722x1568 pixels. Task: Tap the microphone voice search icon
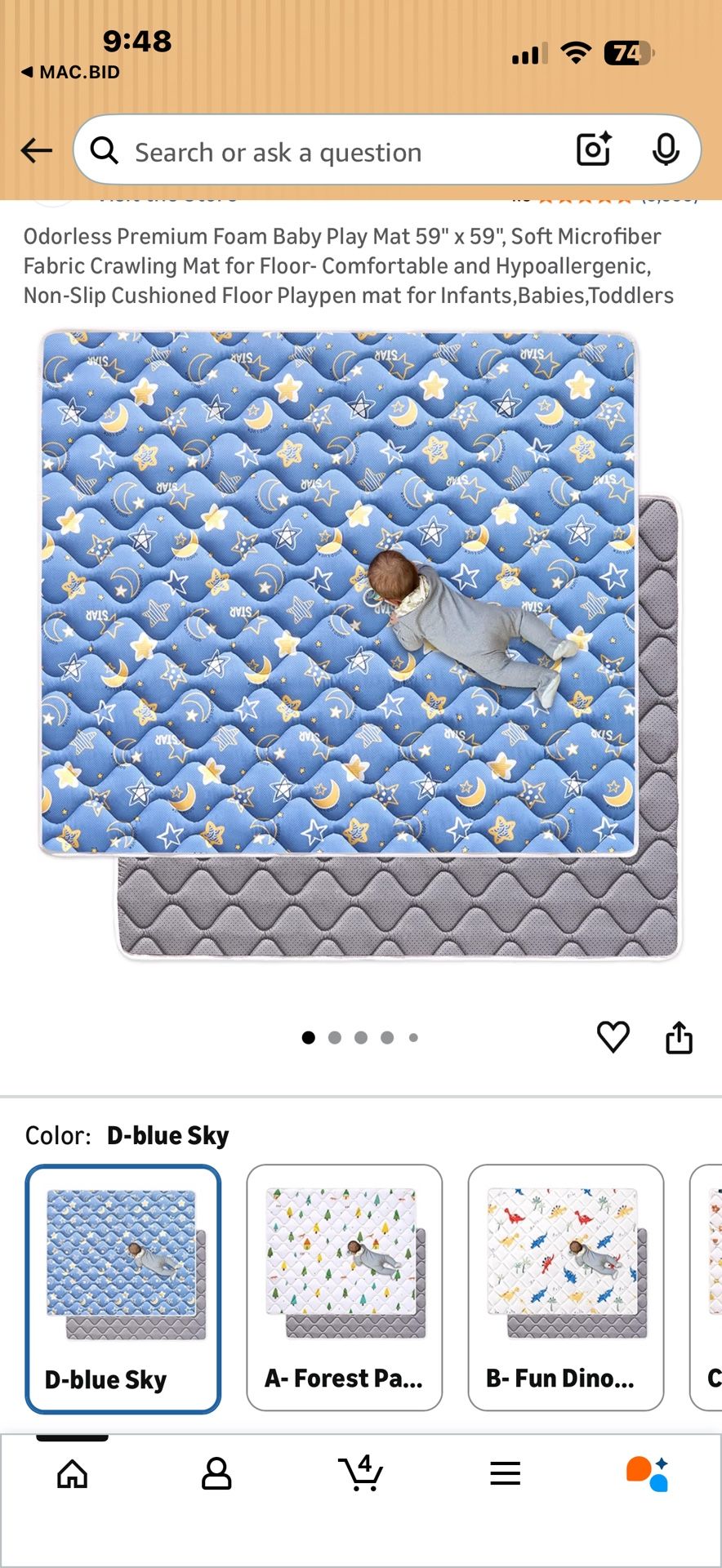[666, 149]
